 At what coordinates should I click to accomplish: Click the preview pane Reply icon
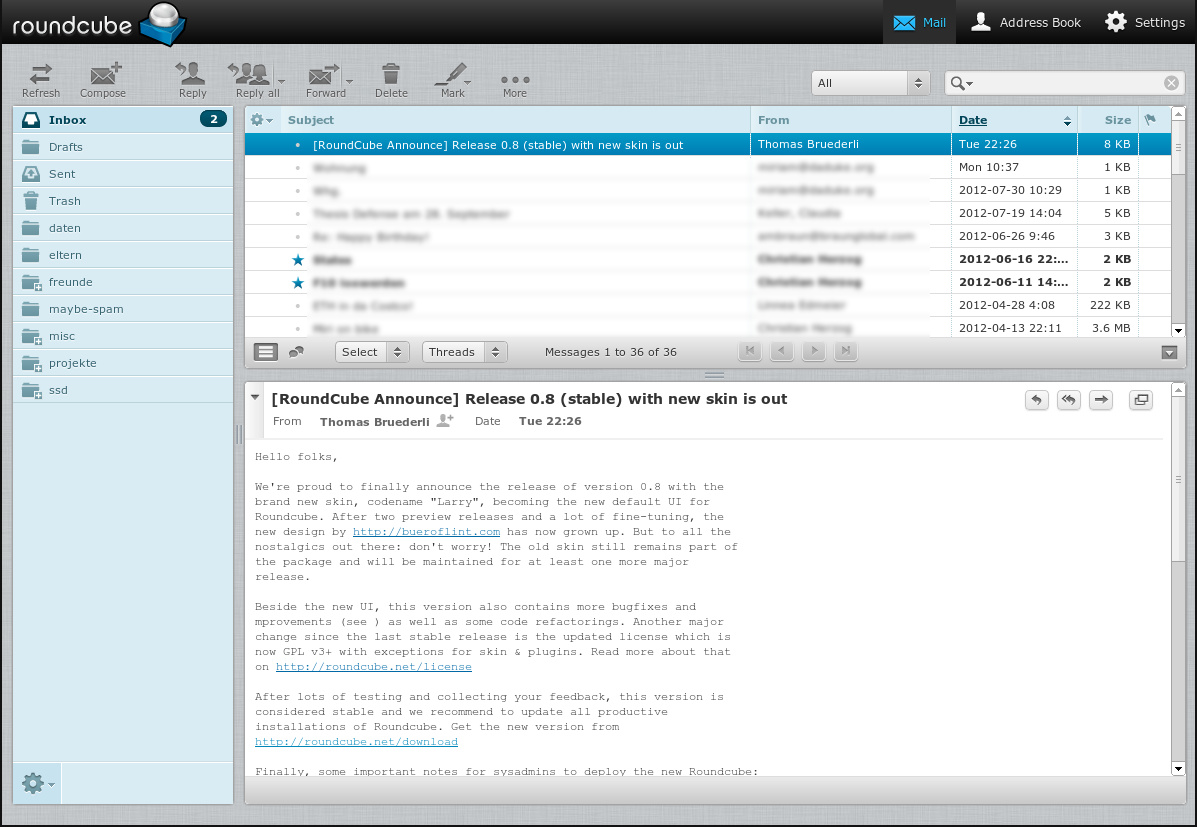1036,399
